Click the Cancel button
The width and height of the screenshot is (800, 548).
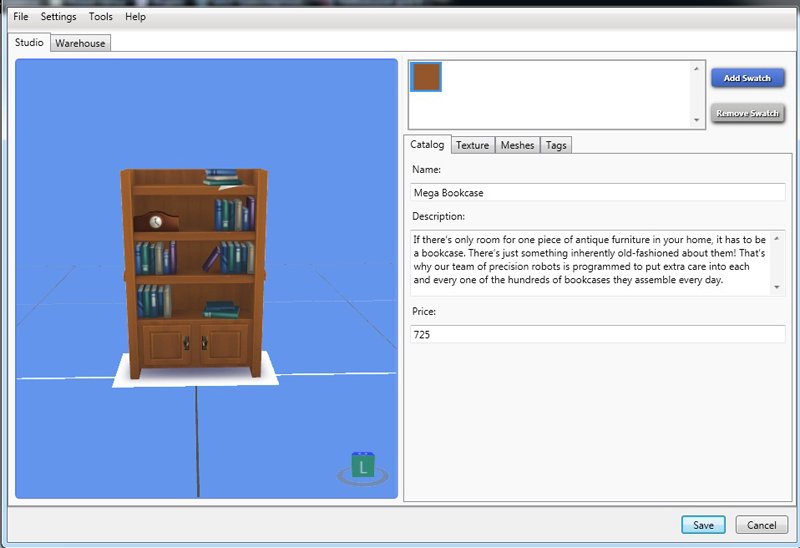point(761,525)
